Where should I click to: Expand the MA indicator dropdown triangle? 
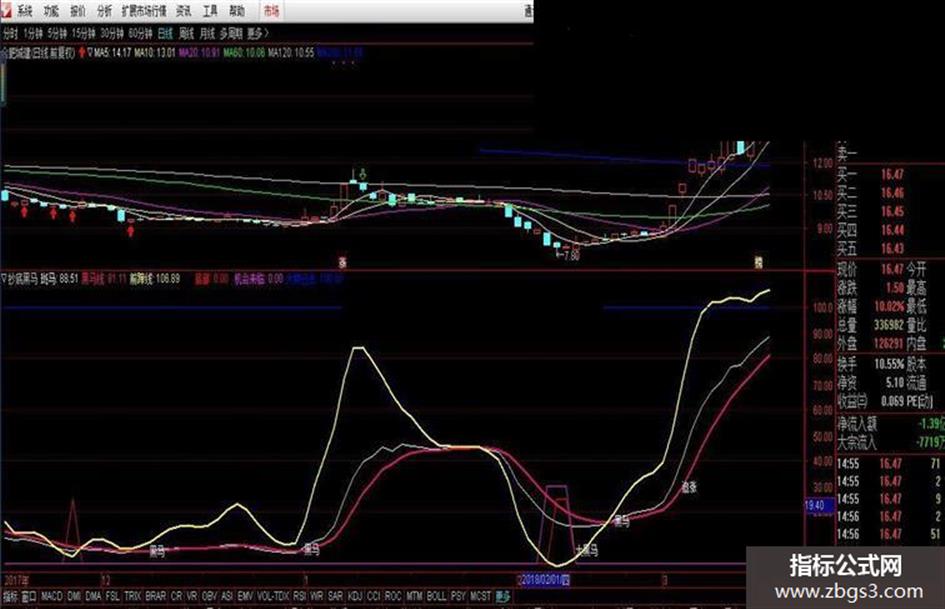tap(90, 52)
